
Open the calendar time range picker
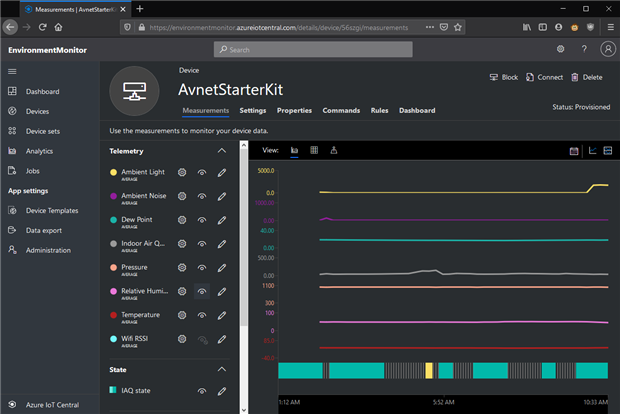574,151
